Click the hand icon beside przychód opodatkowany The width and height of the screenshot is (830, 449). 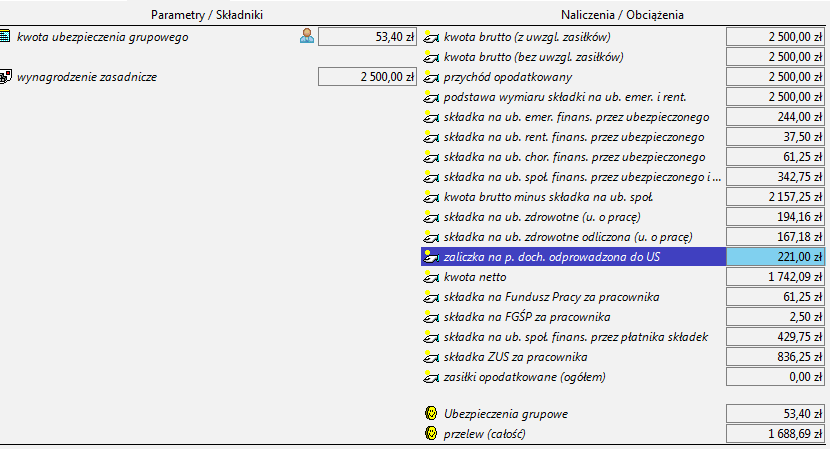(431, 77)
